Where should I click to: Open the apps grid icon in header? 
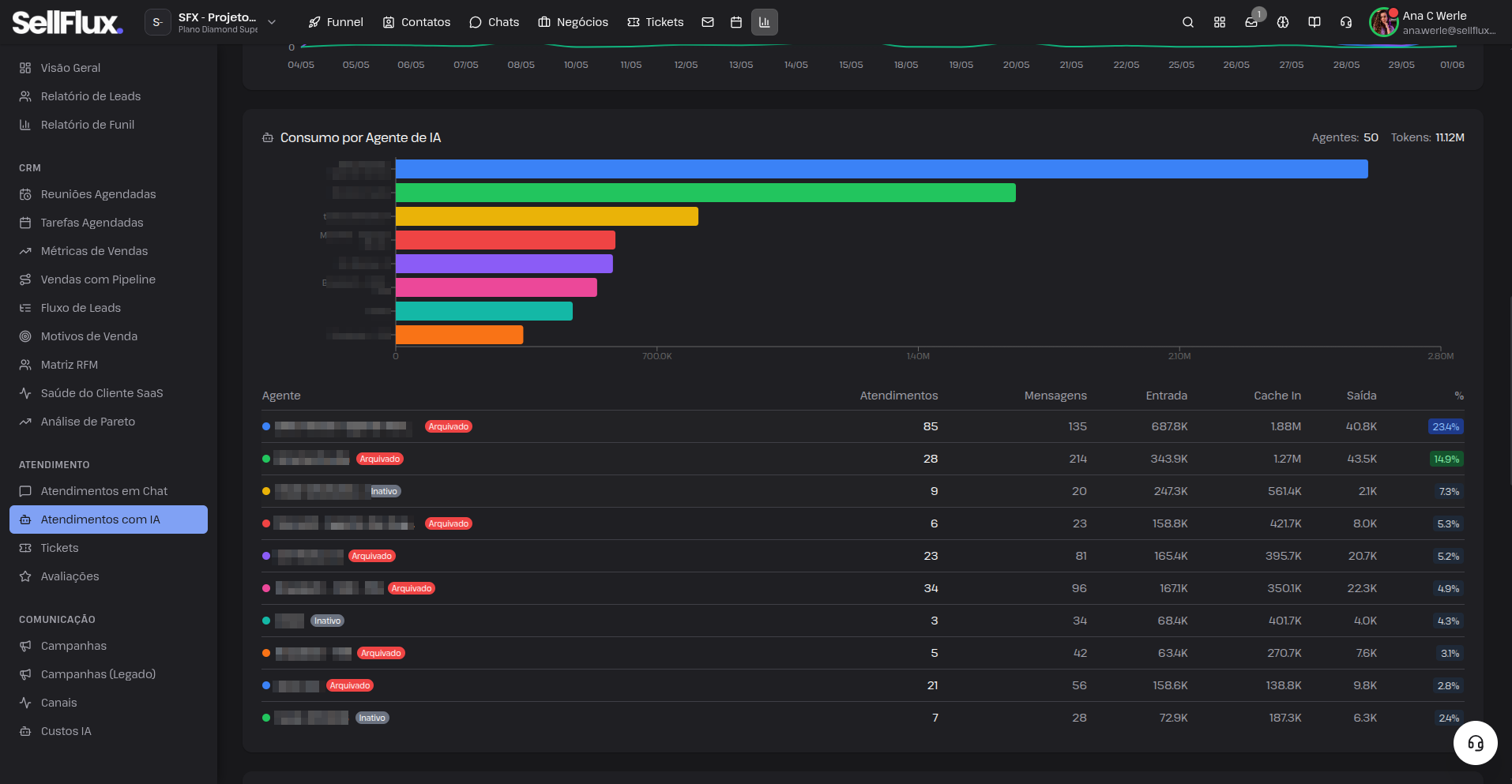point(1219,22)
